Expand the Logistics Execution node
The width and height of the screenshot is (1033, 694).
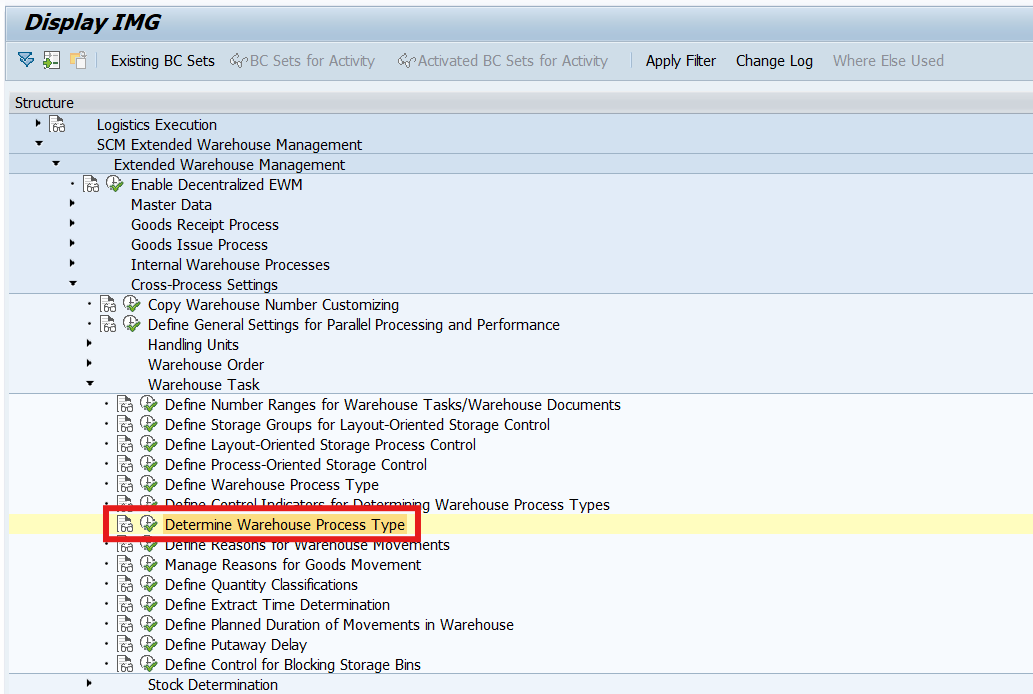(38, 123)
